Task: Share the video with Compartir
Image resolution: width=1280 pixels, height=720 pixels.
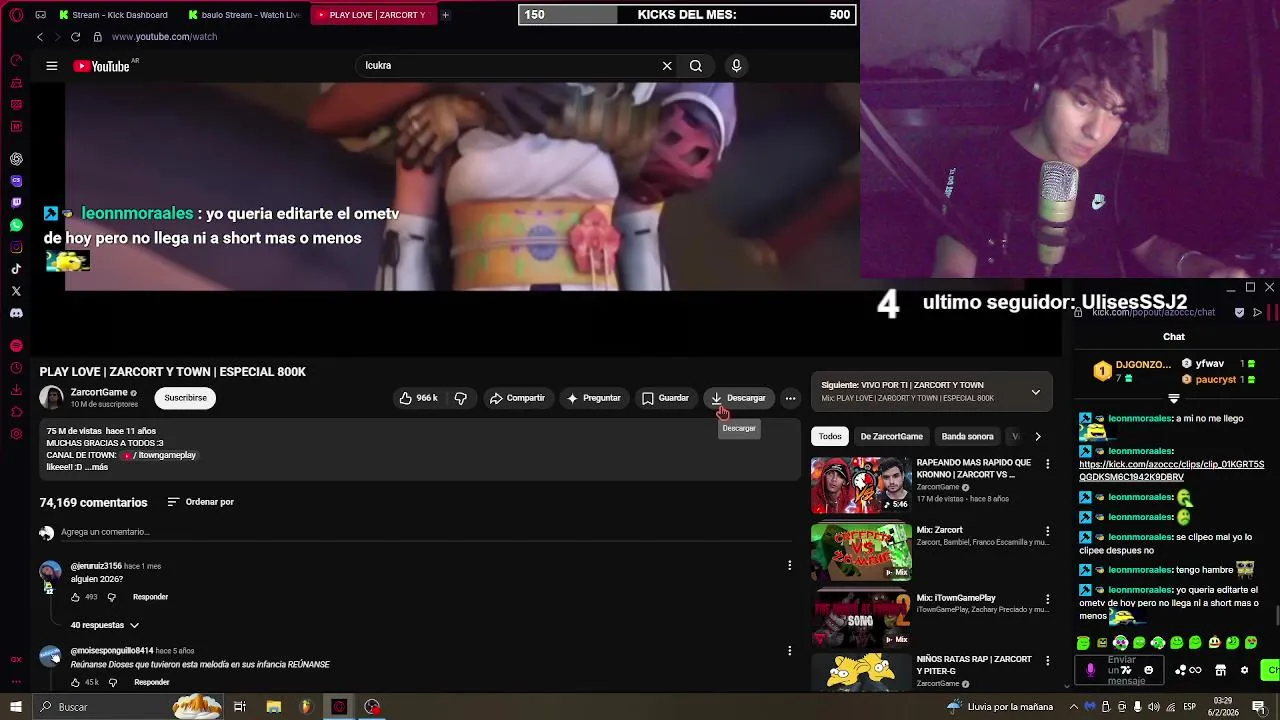Action: tap(517, 398)
